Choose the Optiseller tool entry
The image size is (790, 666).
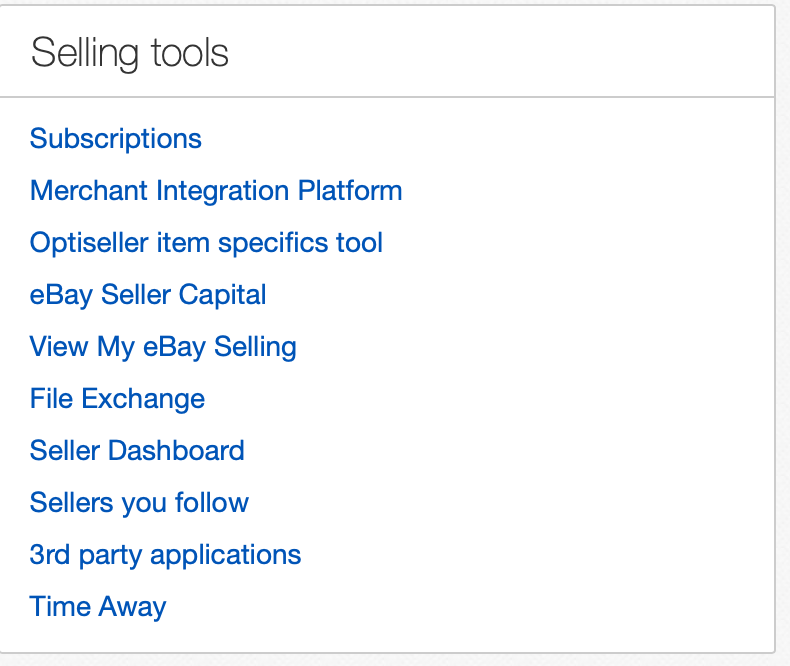206,243
